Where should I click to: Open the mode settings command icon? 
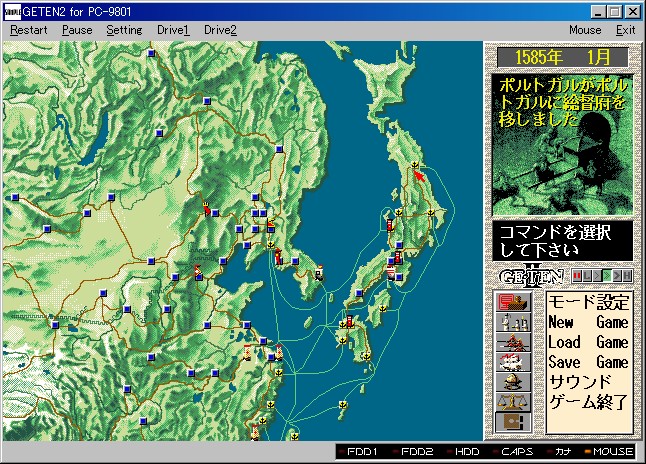click(513, 302)
